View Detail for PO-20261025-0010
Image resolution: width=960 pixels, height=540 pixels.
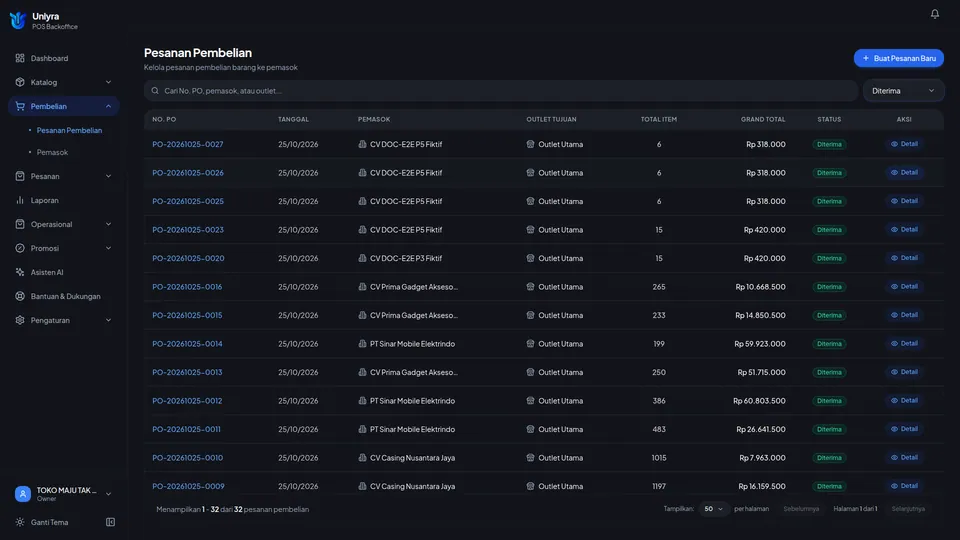(904, 457)
